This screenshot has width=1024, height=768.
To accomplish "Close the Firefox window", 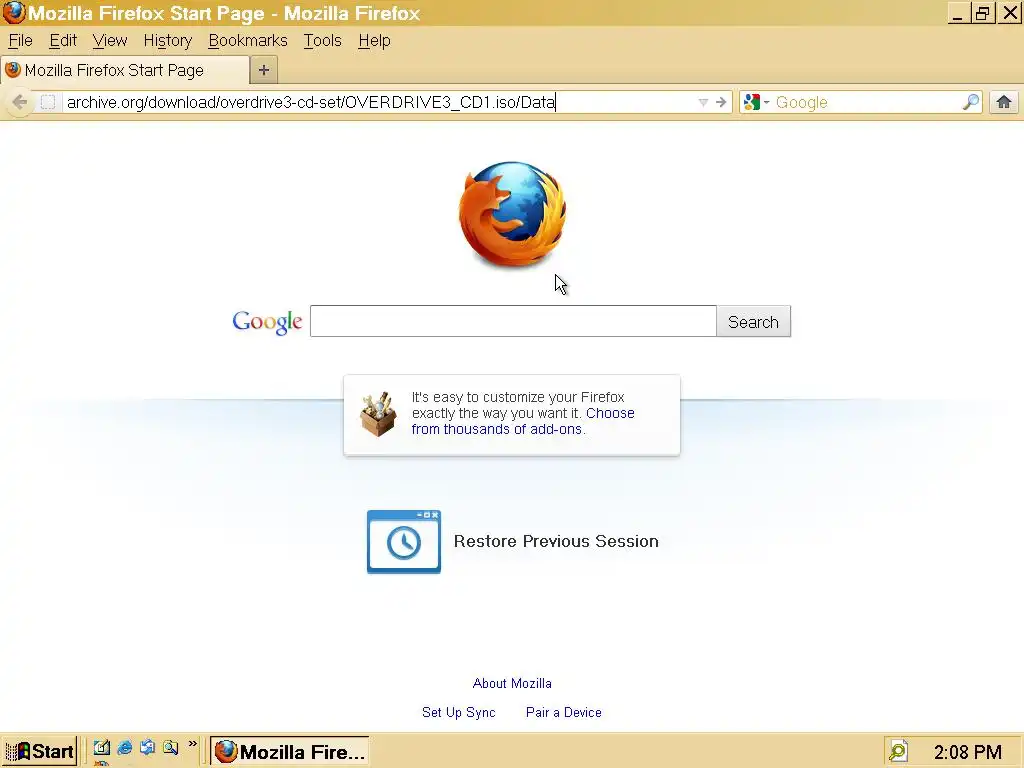I will 1010,13.
